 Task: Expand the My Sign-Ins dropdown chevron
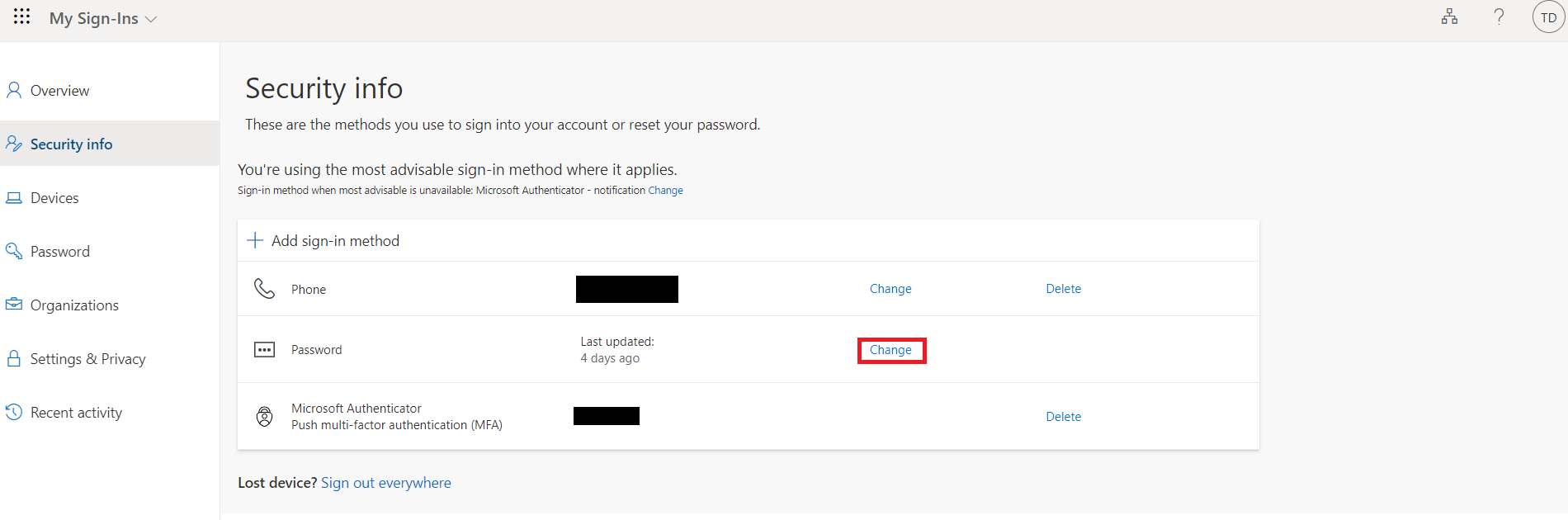pos(151,19)
